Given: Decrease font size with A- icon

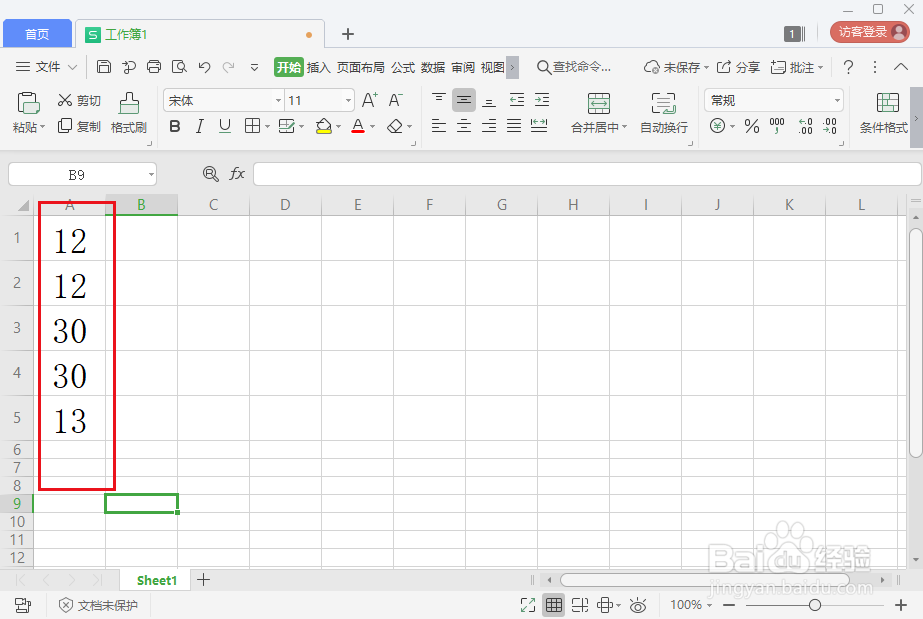Looking at the screenshot, I should click(396, 100).
